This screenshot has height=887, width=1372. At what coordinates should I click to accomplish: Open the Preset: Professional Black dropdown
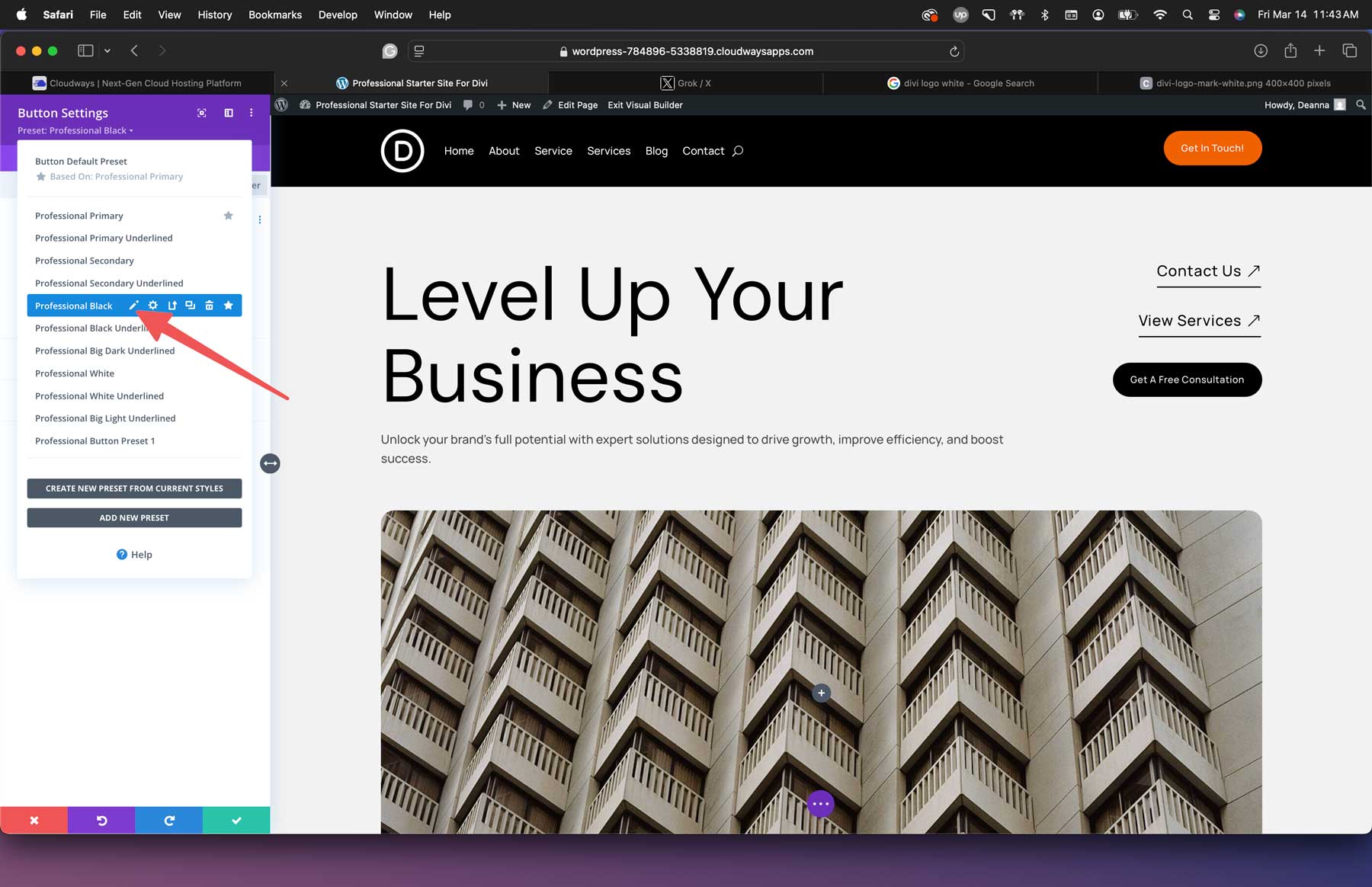pyautogui.click(x=76, y=130)
